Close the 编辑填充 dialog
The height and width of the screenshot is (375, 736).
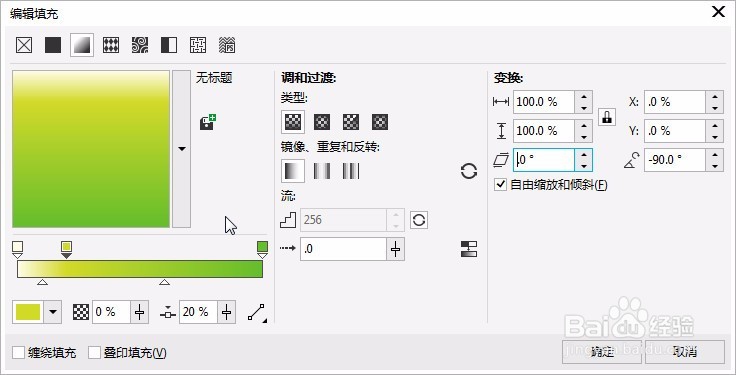(x=718, y=12)
